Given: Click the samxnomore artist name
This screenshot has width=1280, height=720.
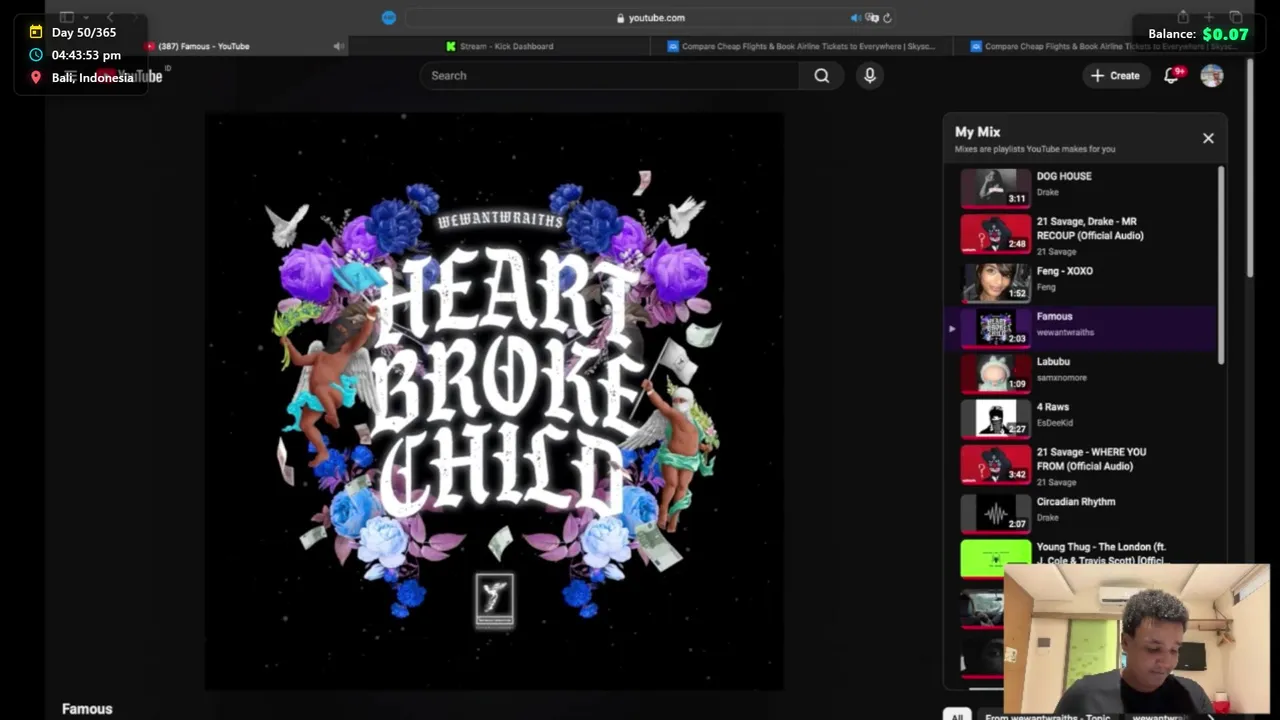Looking at the screenshot, I should (1061, 377).
